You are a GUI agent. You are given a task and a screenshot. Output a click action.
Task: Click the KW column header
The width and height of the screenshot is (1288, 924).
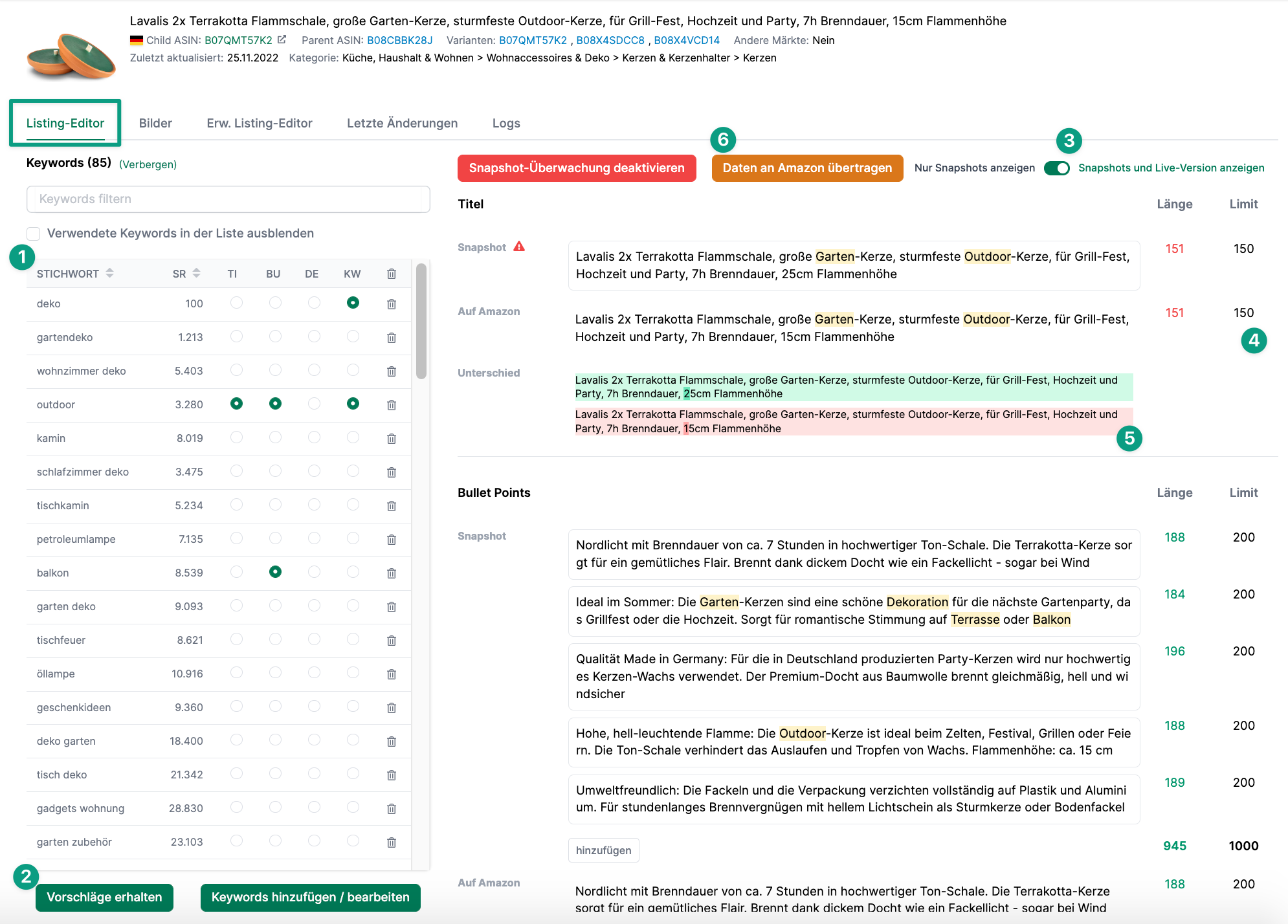click(352, 274)
